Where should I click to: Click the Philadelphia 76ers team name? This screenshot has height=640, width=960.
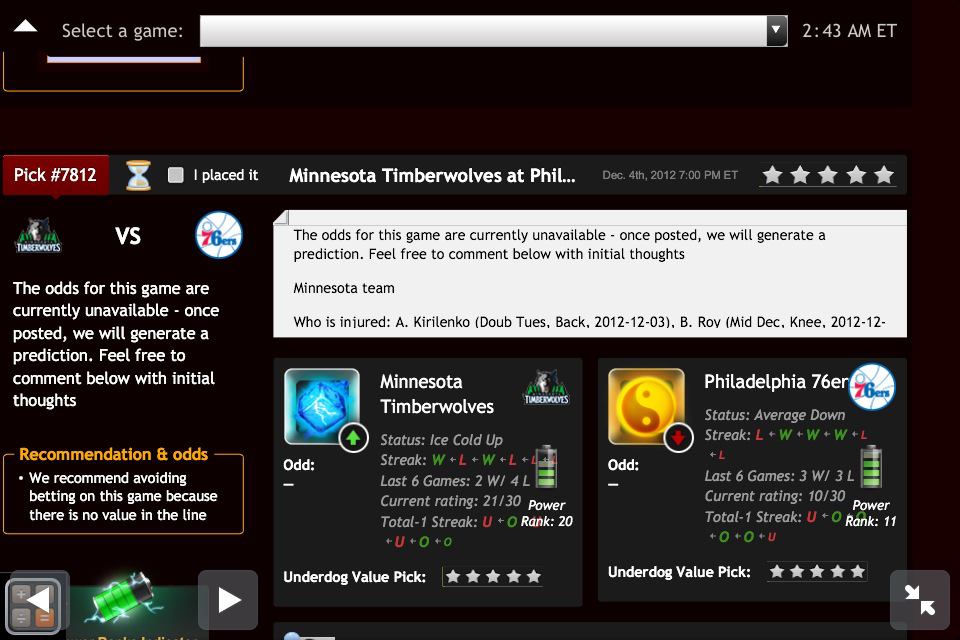pos(776,382)
